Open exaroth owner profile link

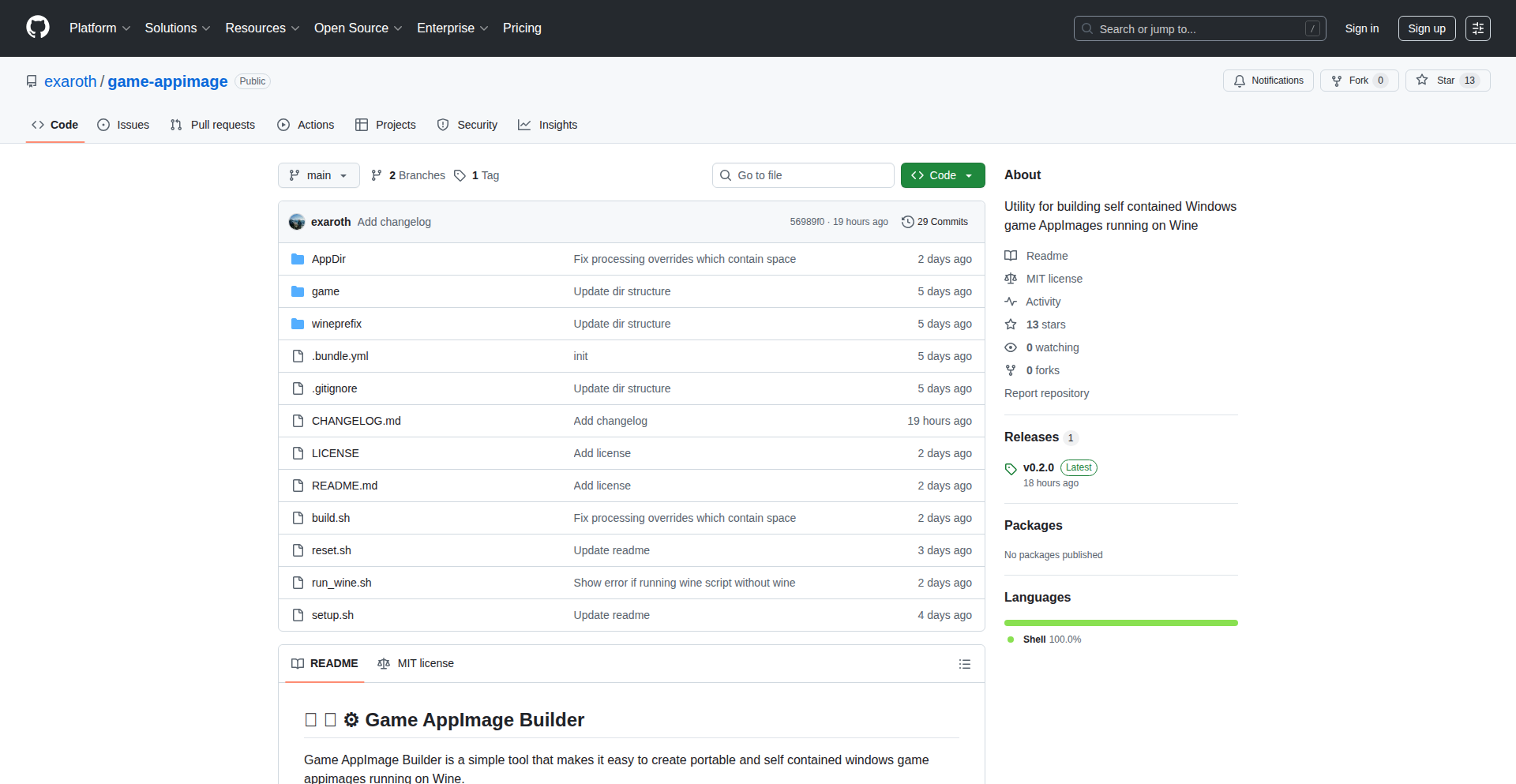pos(70,81)
